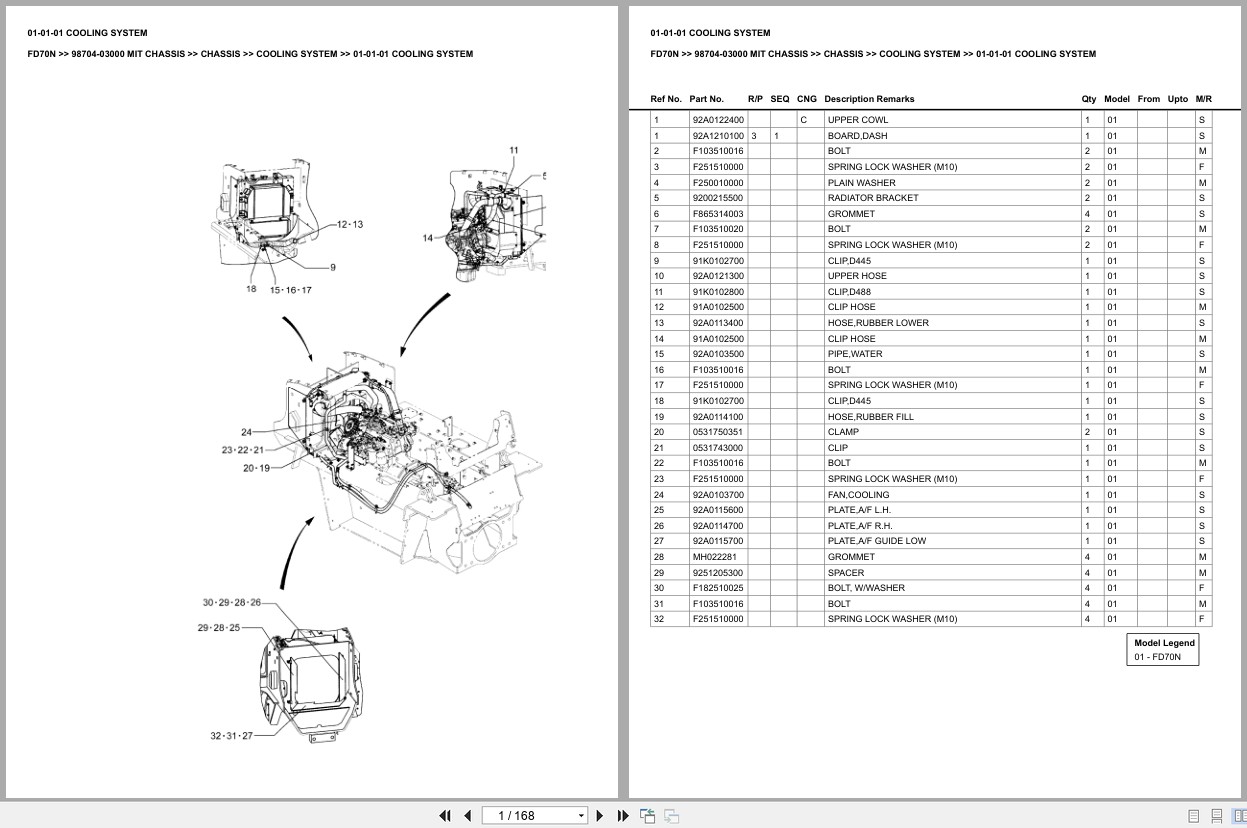Select the SPACER description
The image size is (1247, 828).
[845, 573]
